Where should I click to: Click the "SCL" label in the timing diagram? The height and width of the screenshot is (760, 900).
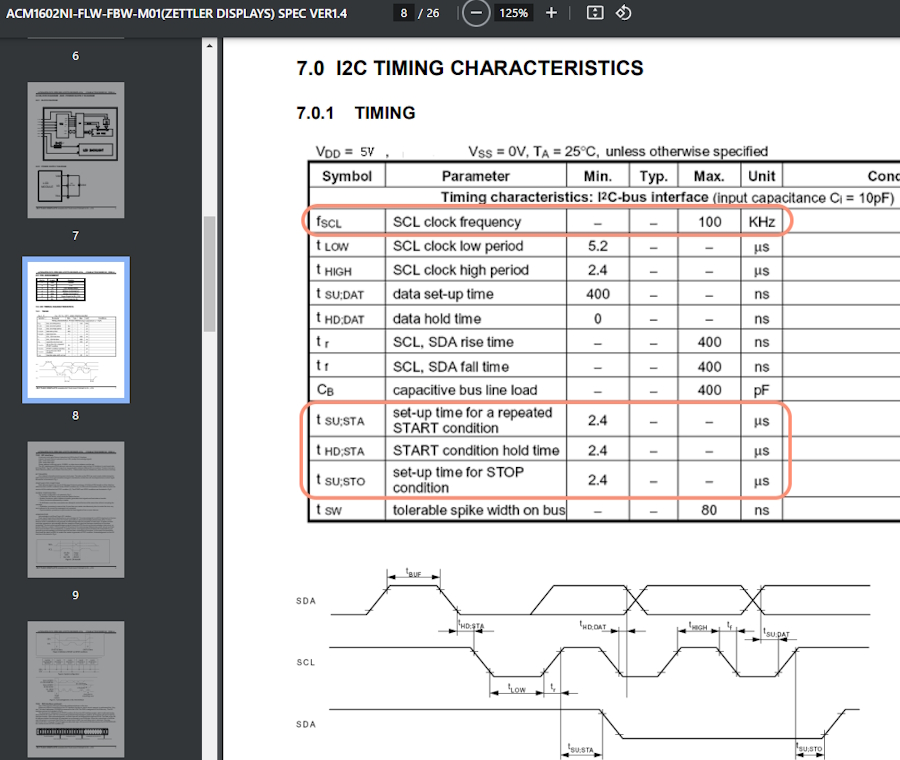(305, 662)
